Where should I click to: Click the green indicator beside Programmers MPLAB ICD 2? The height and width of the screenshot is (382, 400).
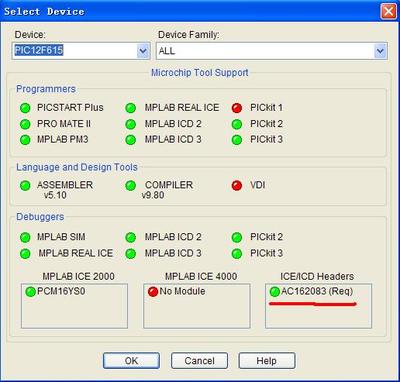tap(131, 124)
